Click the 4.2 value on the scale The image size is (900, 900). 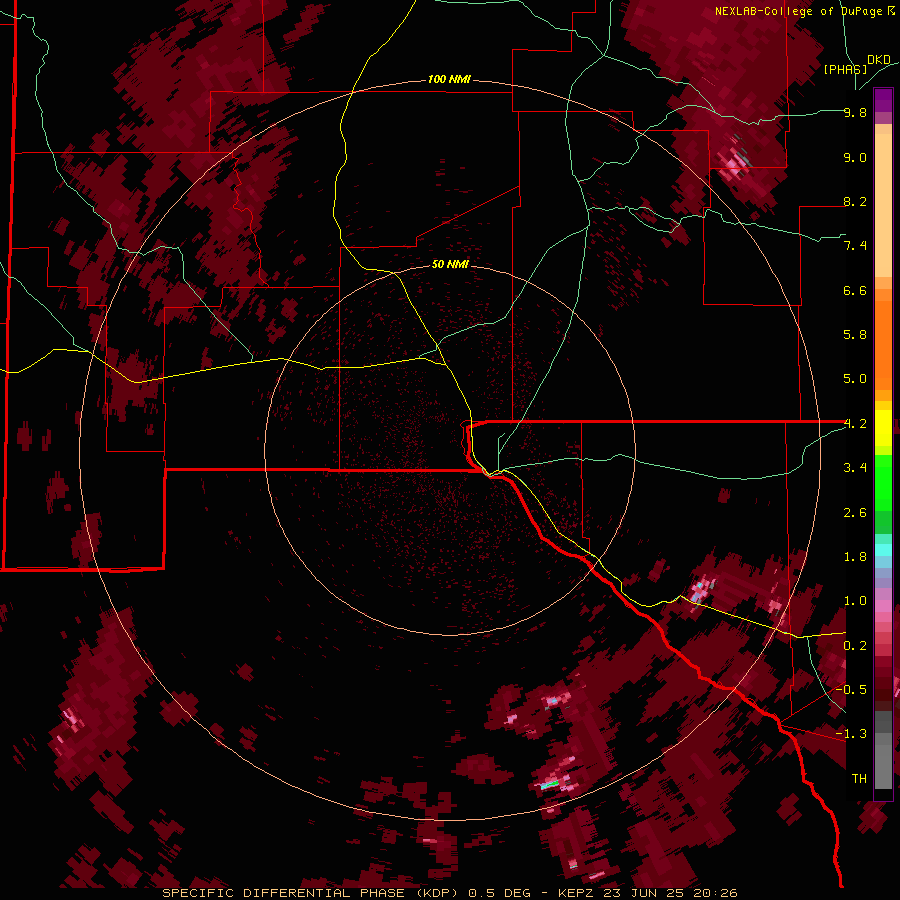[855, 424]
